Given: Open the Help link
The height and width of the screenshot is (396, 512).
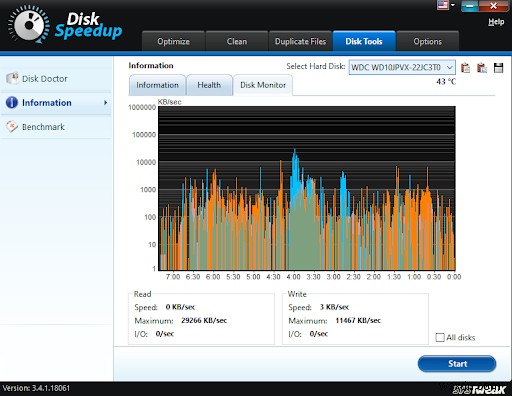Looking at the screenshot, I should click(496, 22).
